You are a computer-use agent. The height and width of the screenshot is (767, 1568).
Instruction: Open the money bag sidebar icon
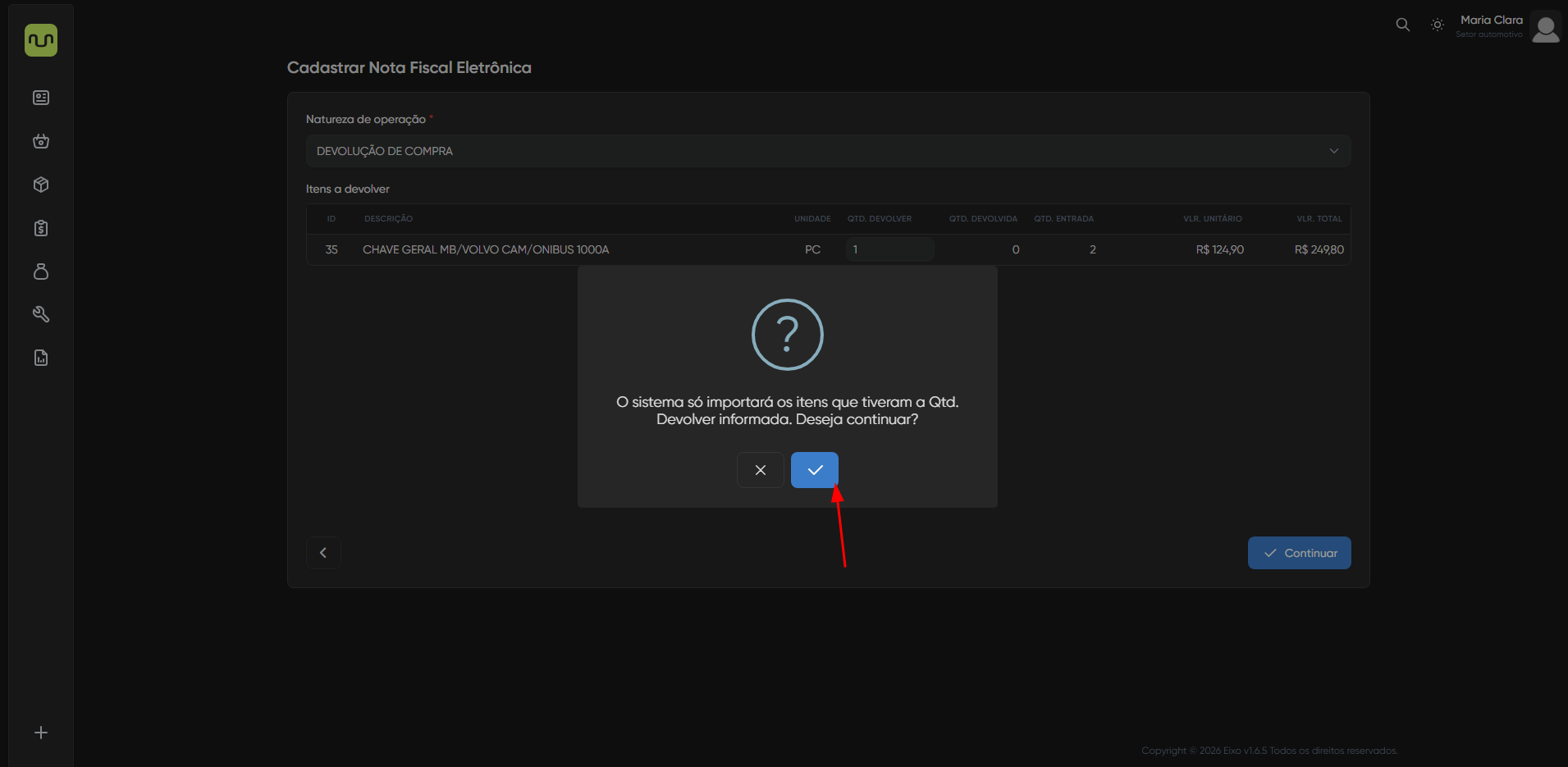tap(41, 272)
